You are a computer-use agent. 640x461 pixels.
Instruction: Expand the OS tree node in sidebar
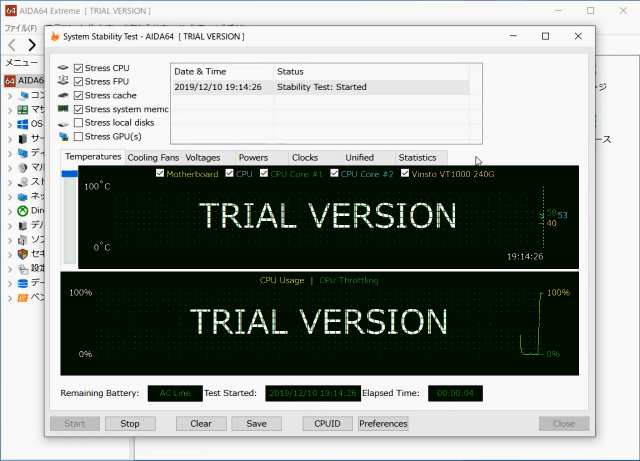pyautogui.click(x=10, y=124)
